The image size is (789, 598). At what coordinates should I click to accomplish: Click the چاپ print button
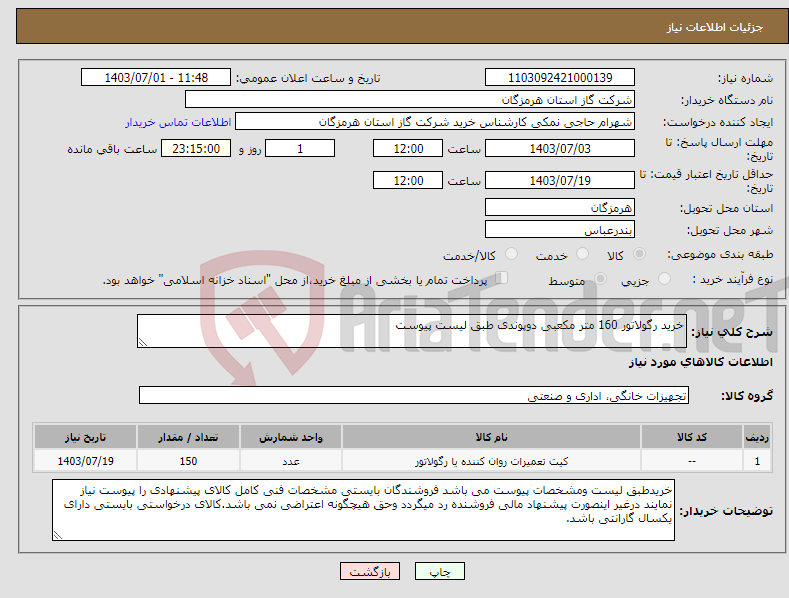440,571
